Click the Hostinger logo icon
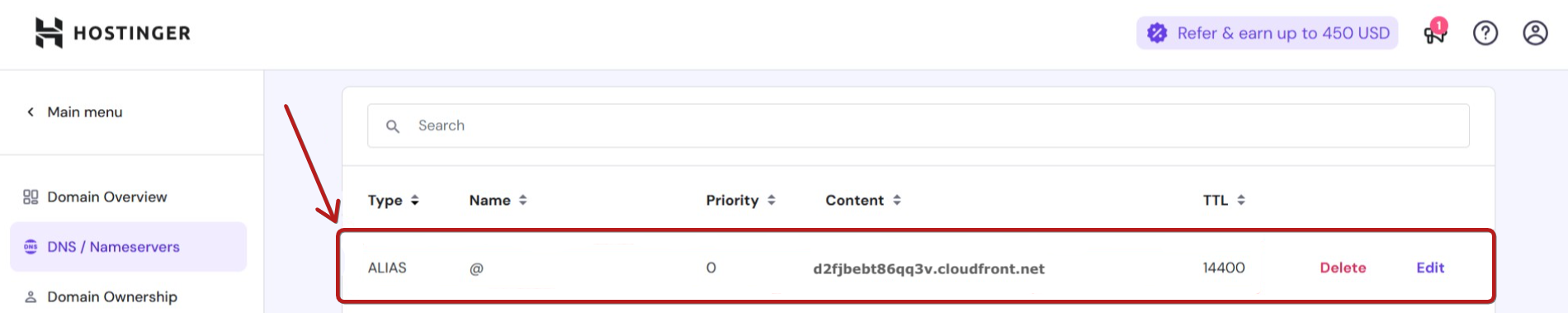Image resolution: width=1568 pixels, height=313 pixels. click(x=49, y=33)
